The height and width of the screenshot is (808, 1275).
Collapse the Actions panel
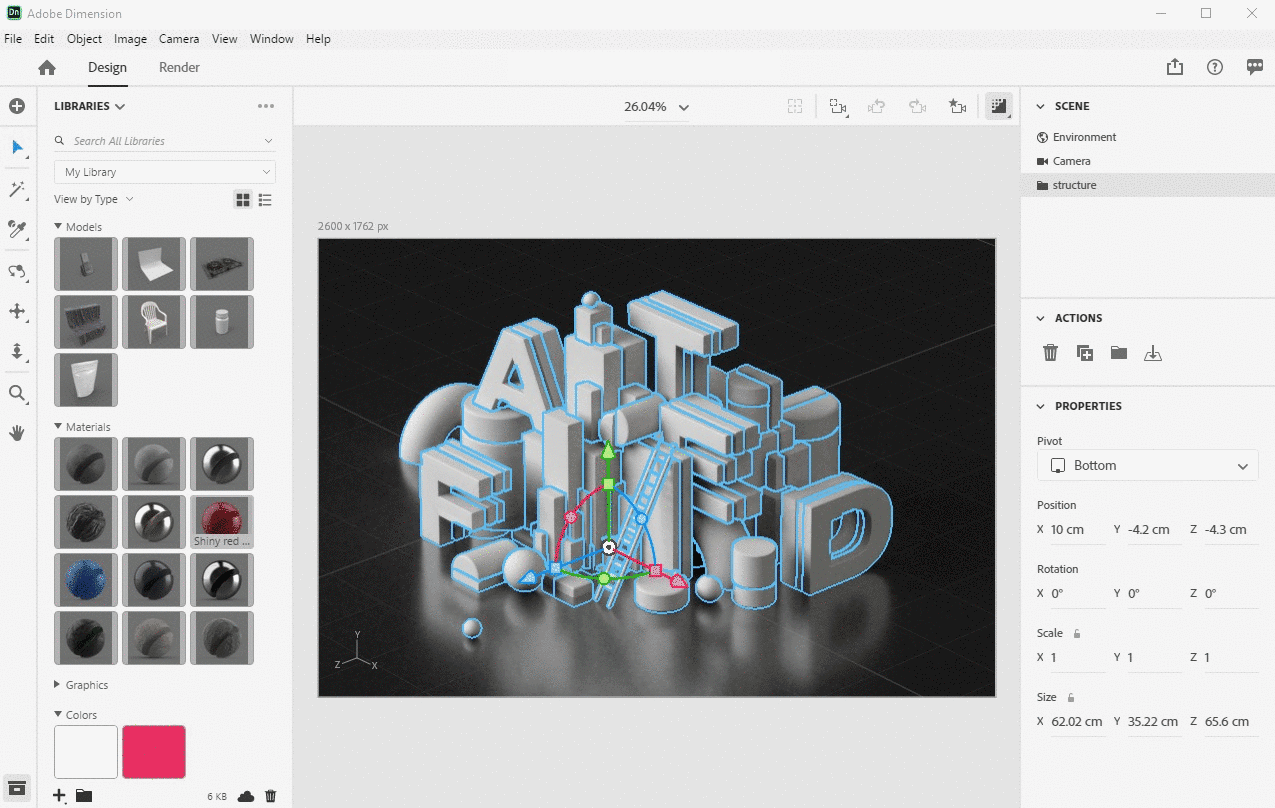[1040, 318]
